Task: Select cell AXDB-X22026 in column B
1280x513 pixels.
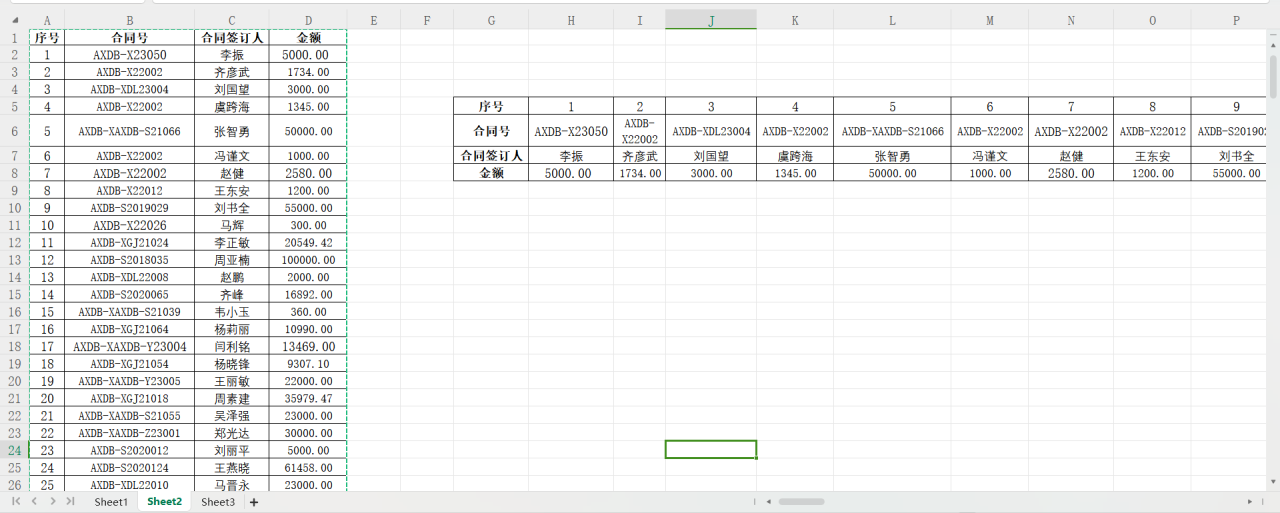Action: (x=130, y=226)
